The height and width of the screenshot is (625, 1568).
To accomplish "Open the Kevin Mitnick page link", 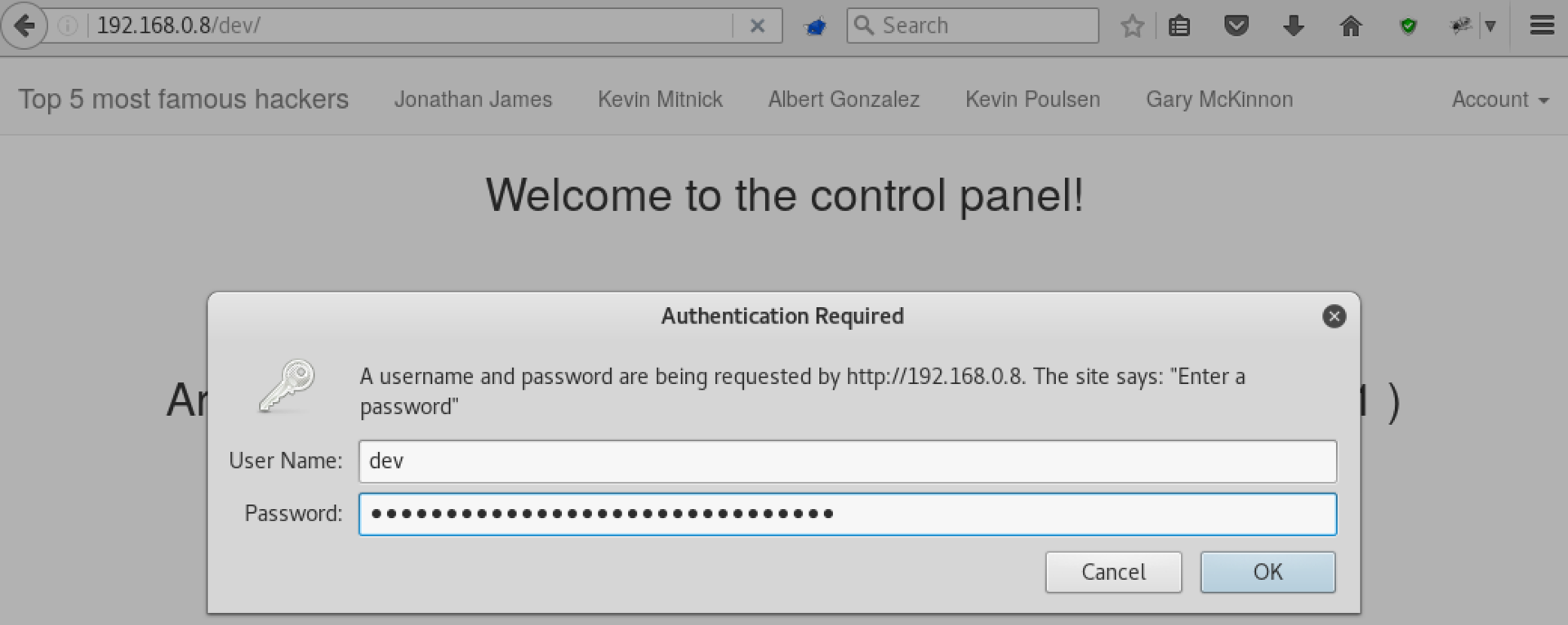I will 660,99.
